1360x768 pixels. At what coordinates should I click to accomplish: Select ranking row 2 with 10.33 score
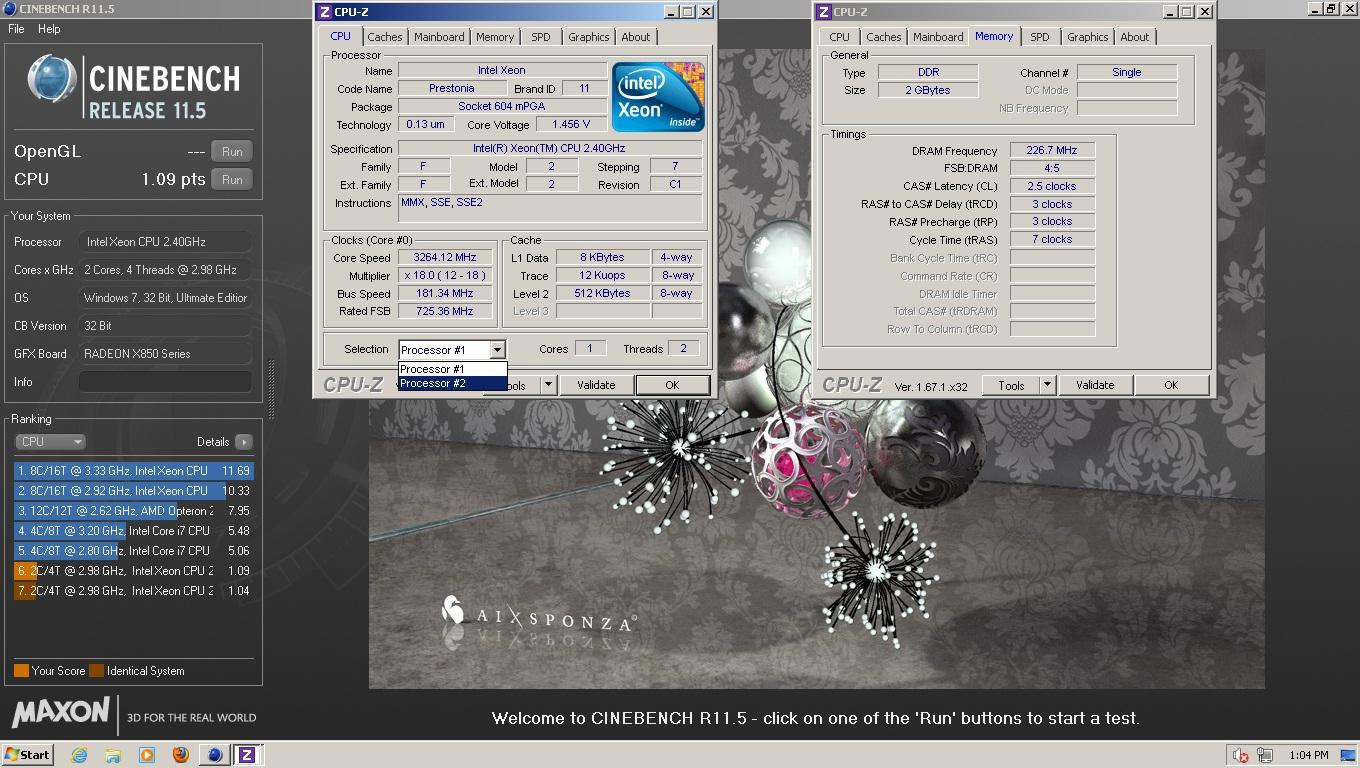[134, 491]
